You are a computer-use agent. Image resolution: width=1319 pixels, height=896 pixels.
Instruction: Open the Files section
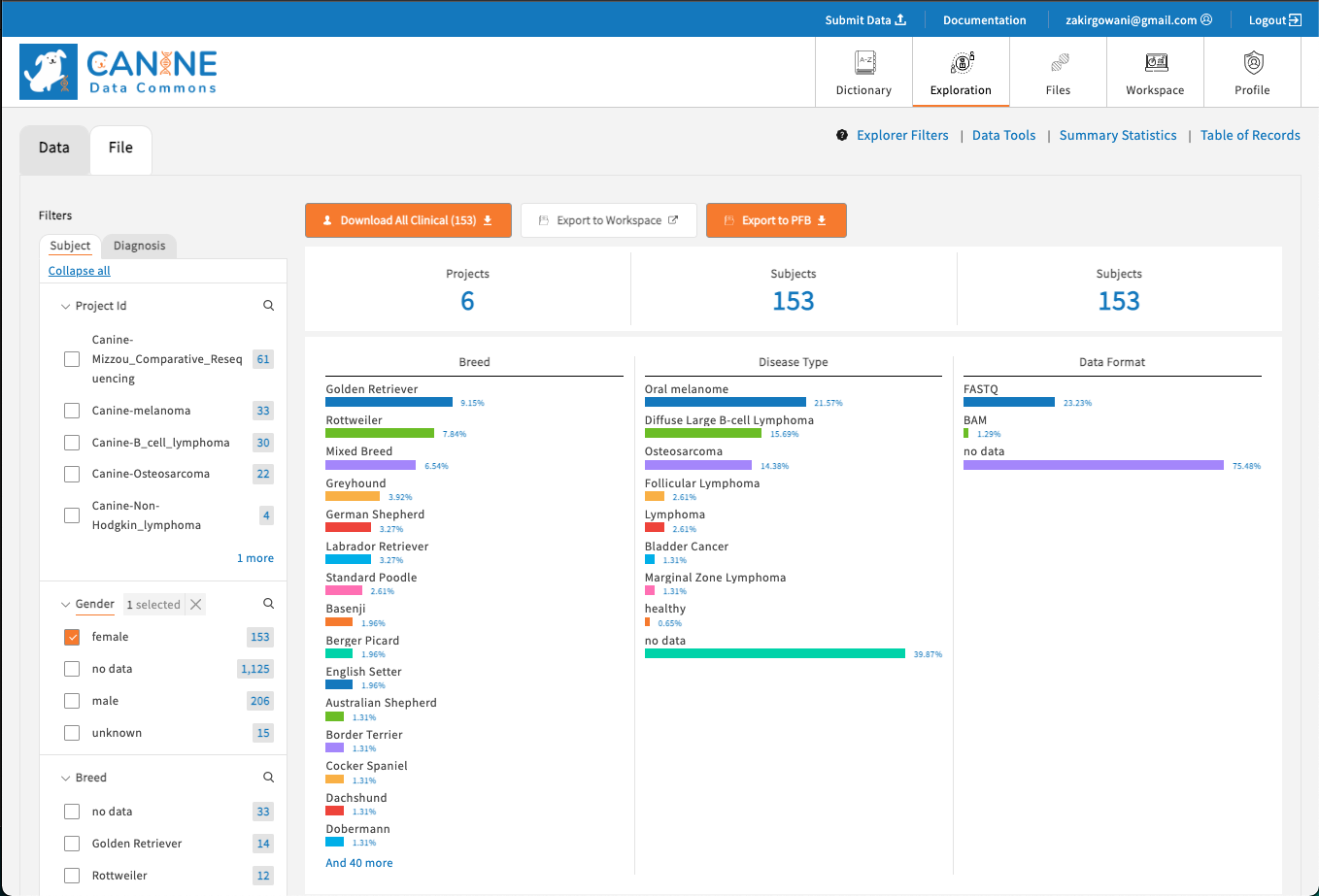click(x=1058, y=72)
